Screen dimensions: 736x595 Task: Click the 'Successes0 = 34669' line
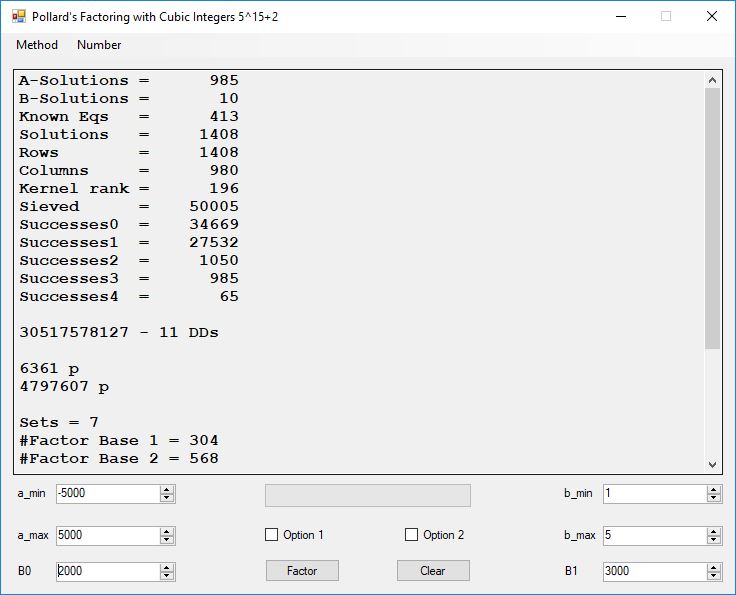tap(129, 224)
